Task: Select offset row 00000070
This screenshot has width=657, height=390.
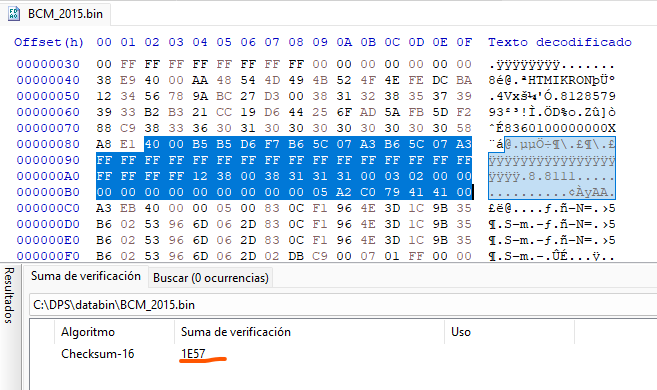Action: [x=48, y=128]
